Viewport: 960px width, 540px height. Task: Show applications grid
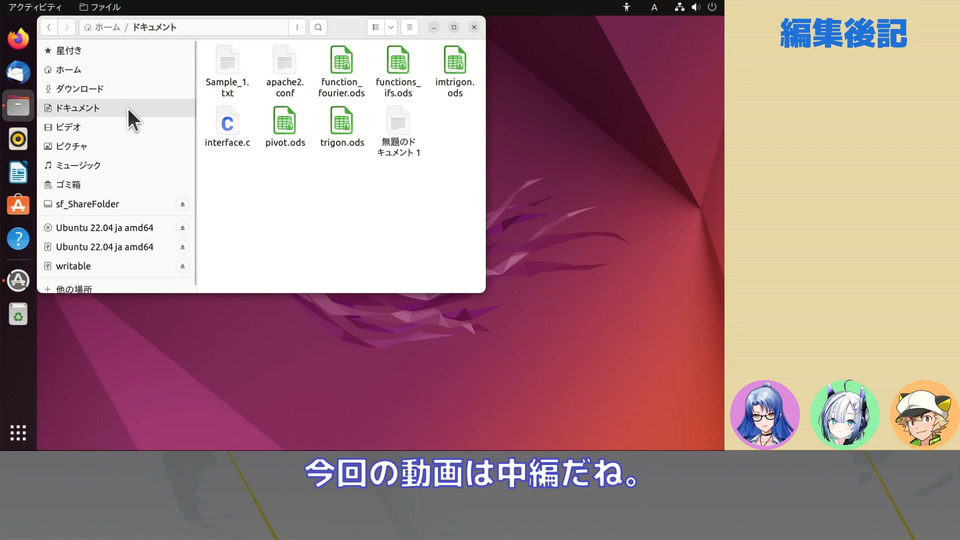click(x=18, y=433)
